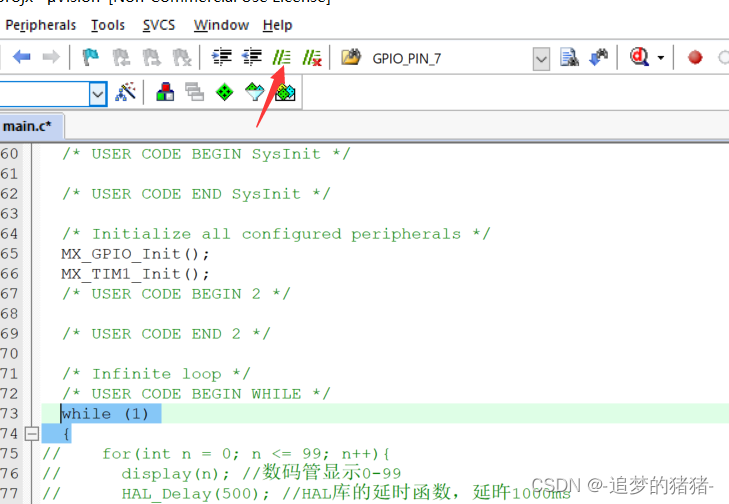Click the Find document search icon
The width and height of the screenshot is (729, 504).
click(x=569, y=57)
